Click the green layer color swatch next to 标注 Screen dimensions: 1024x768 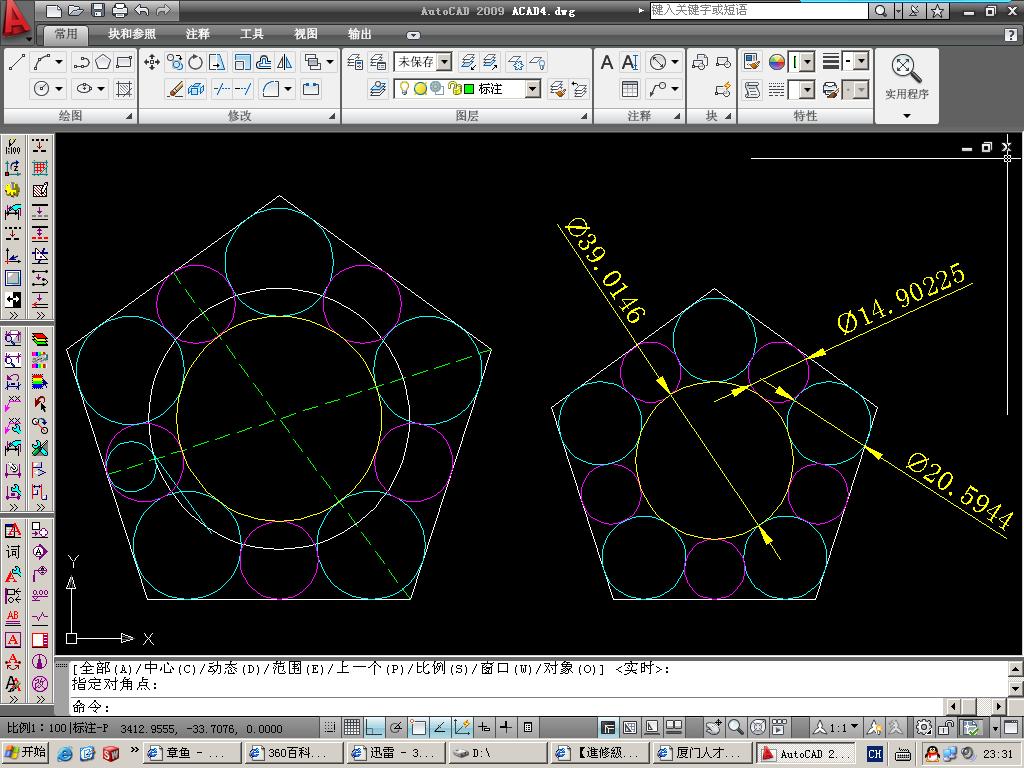(469, 89)
